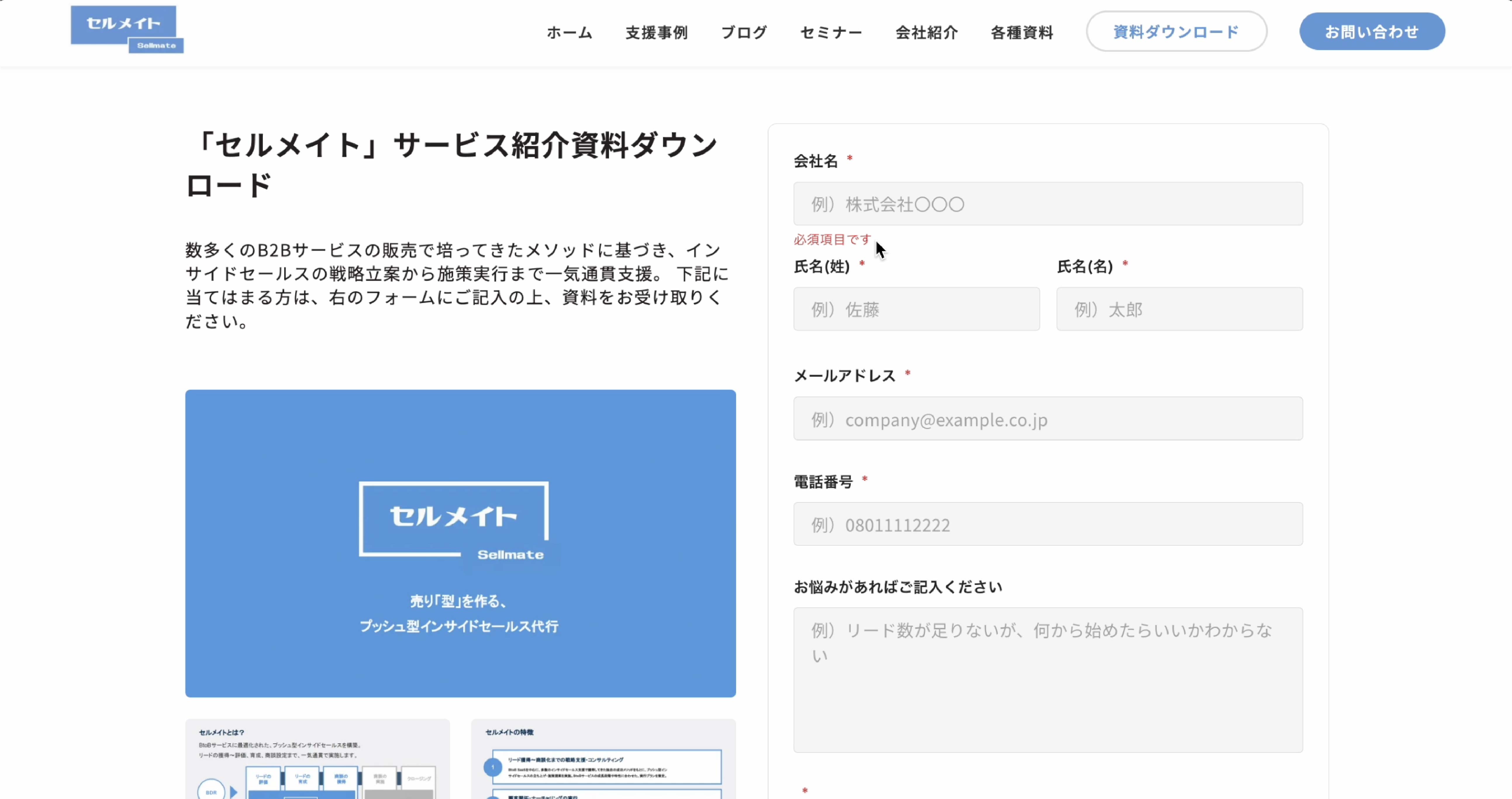Focus the メールアドレス input box
The width and height of the screenshot is (1512, 799).
[x=1047, y=419]
